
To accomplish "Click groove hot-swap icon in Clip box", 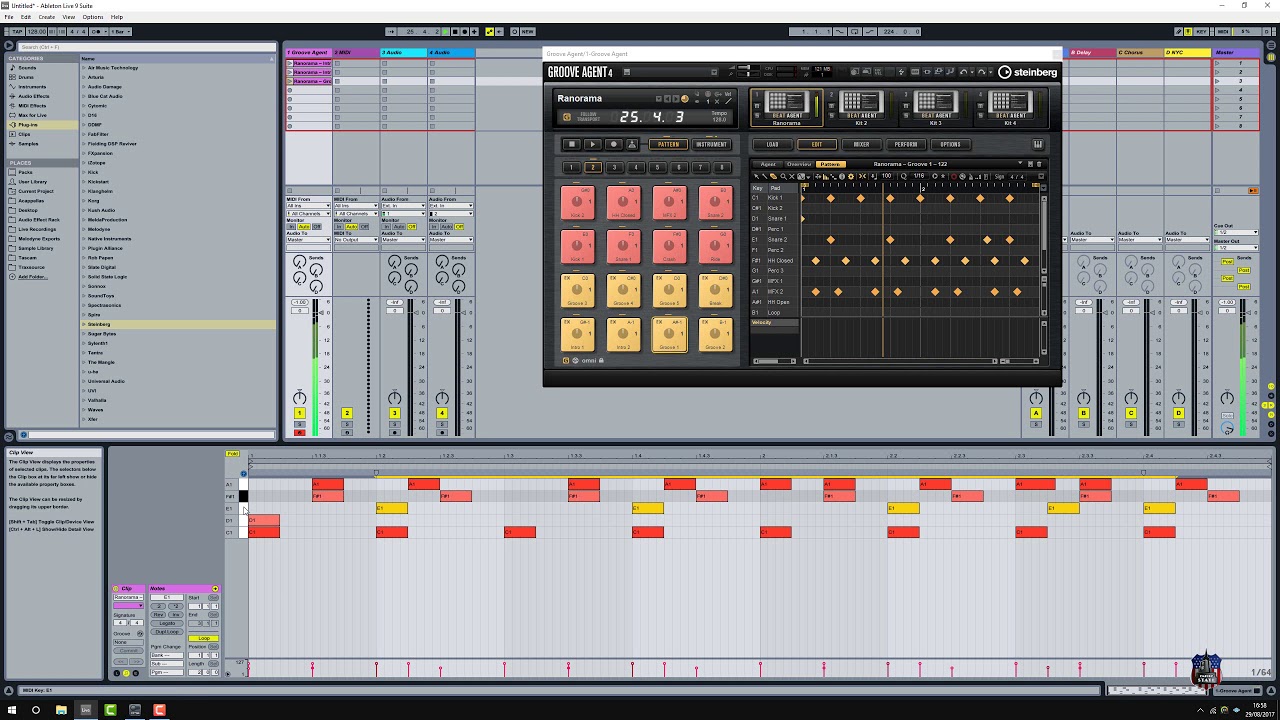I will pyautogui.click(x=140, y=634).
